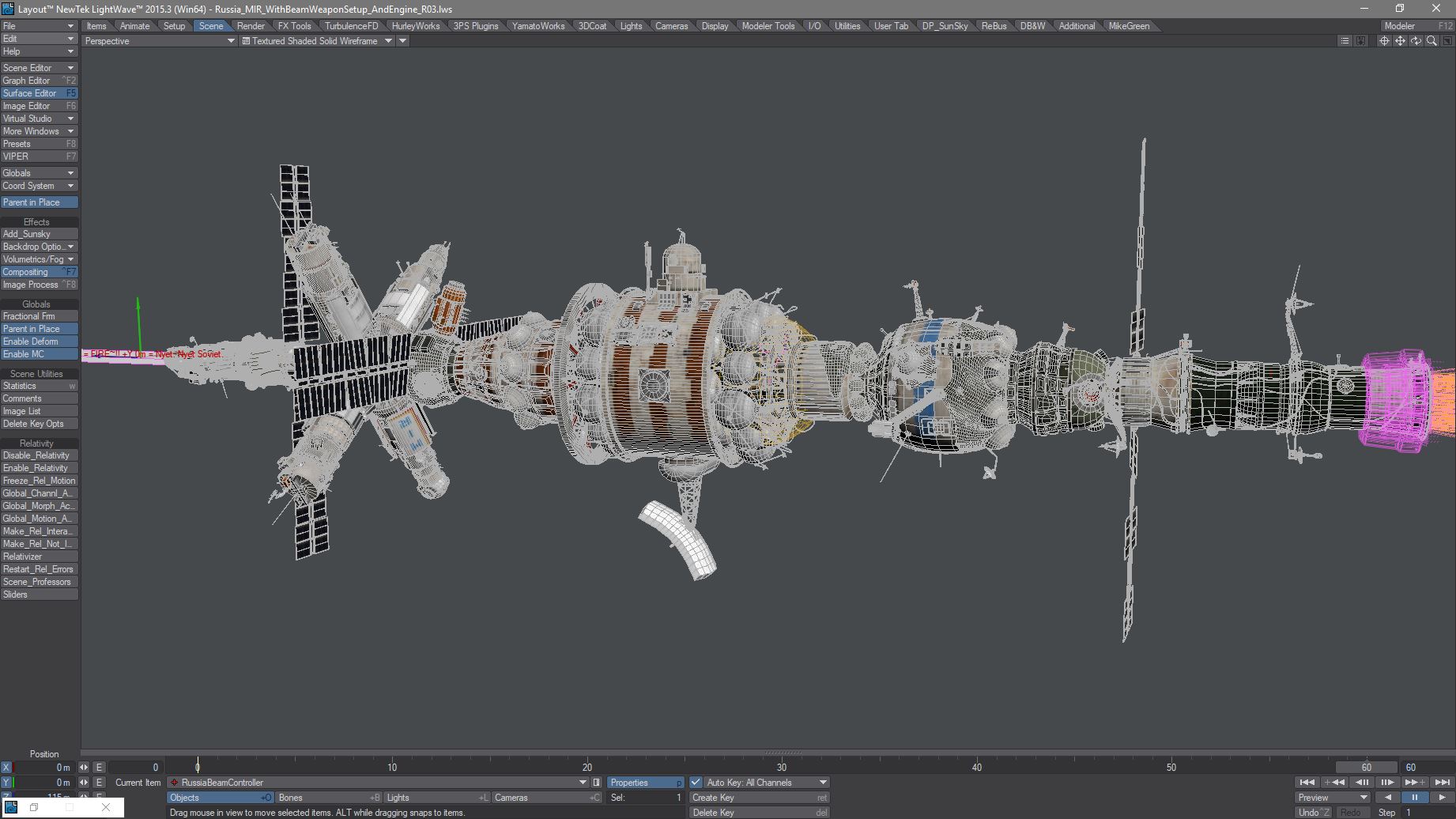This screenshot has width=1456, height=819.
Task: Open Textured Shaded Solid Wireframe dropdown
Action: coord(317,41)
